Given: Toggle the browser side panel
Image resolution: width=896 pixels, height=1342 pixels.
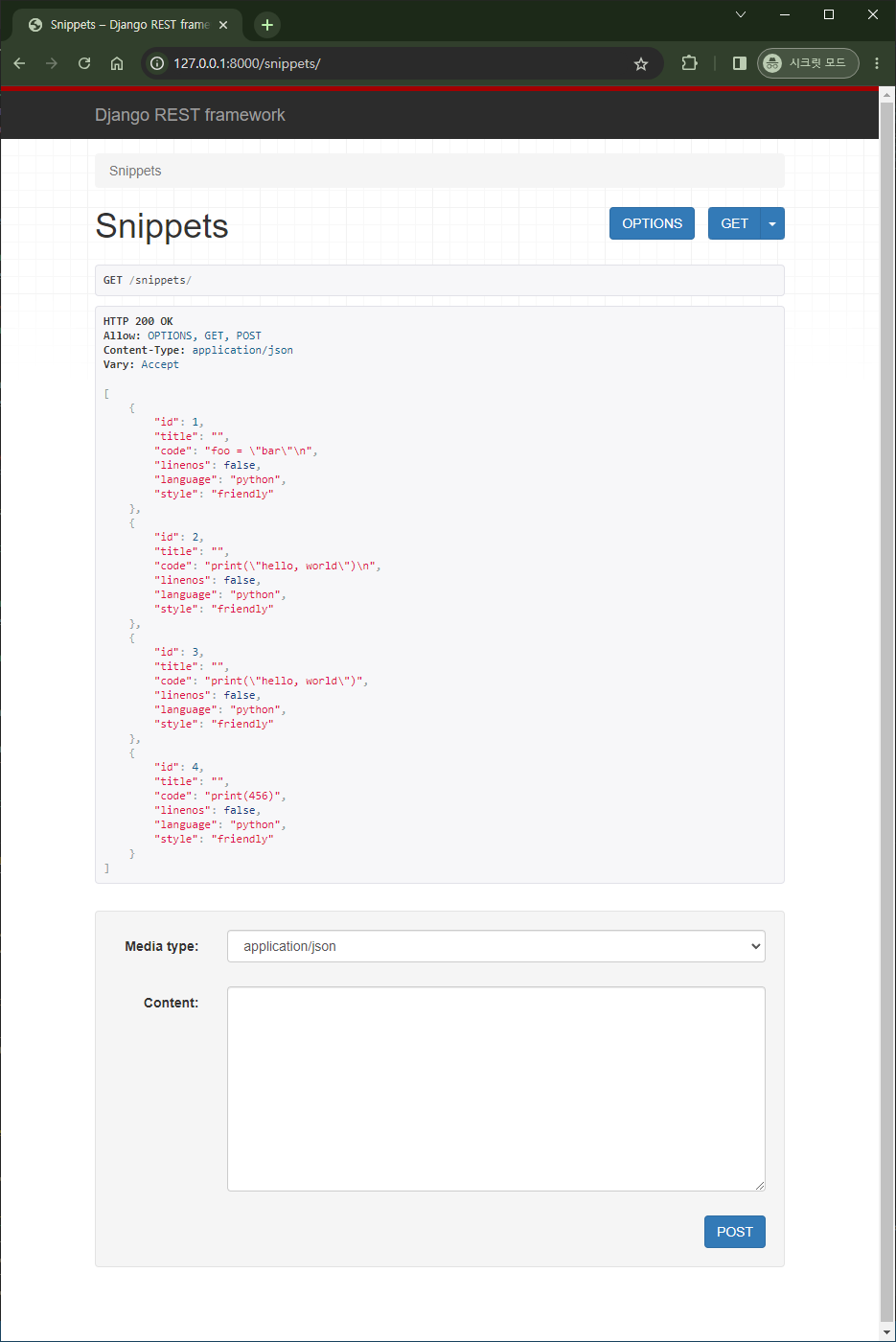Looking at the screenshot, I should [x=739, y=63].
